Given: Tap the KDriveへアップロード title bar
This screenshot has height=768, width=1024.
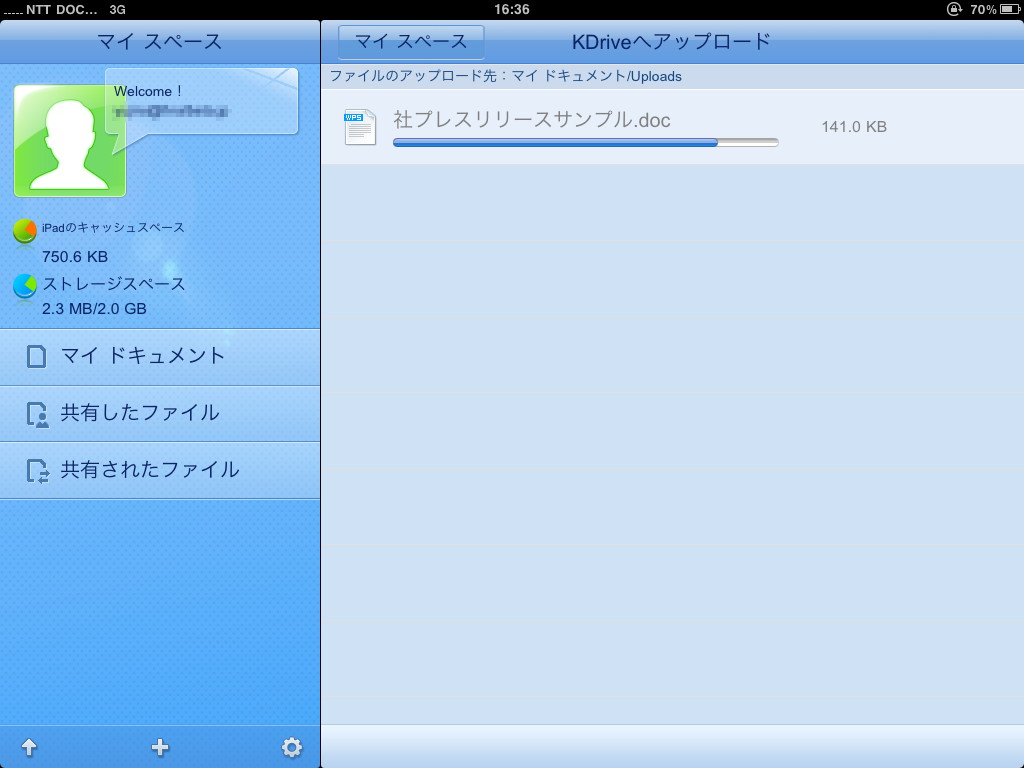Looking at the screenshot, I should (672, 42).
